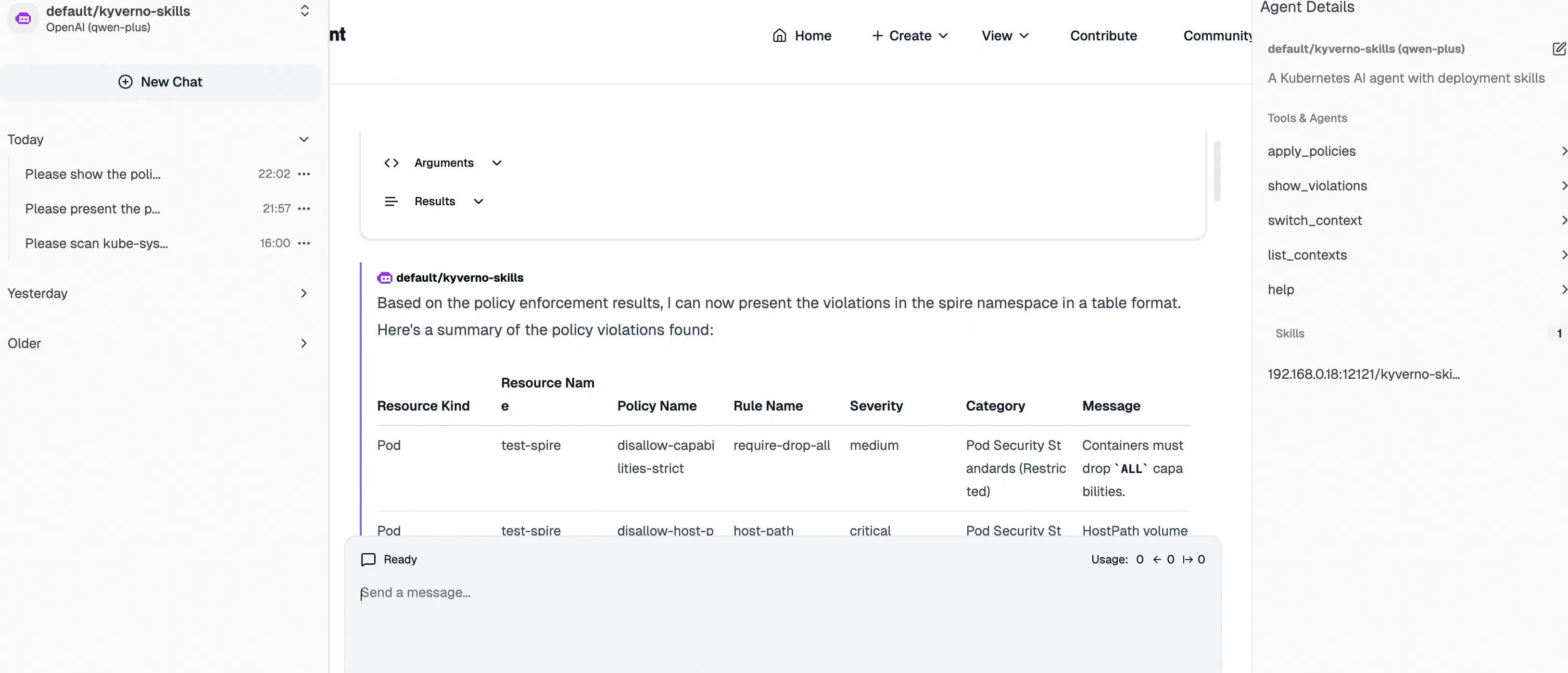This screenshot has width=1568, height=673.
Task: Open options for 'Please show the poli...' chat
Action: pyautogui.click(x=303, y=174)
